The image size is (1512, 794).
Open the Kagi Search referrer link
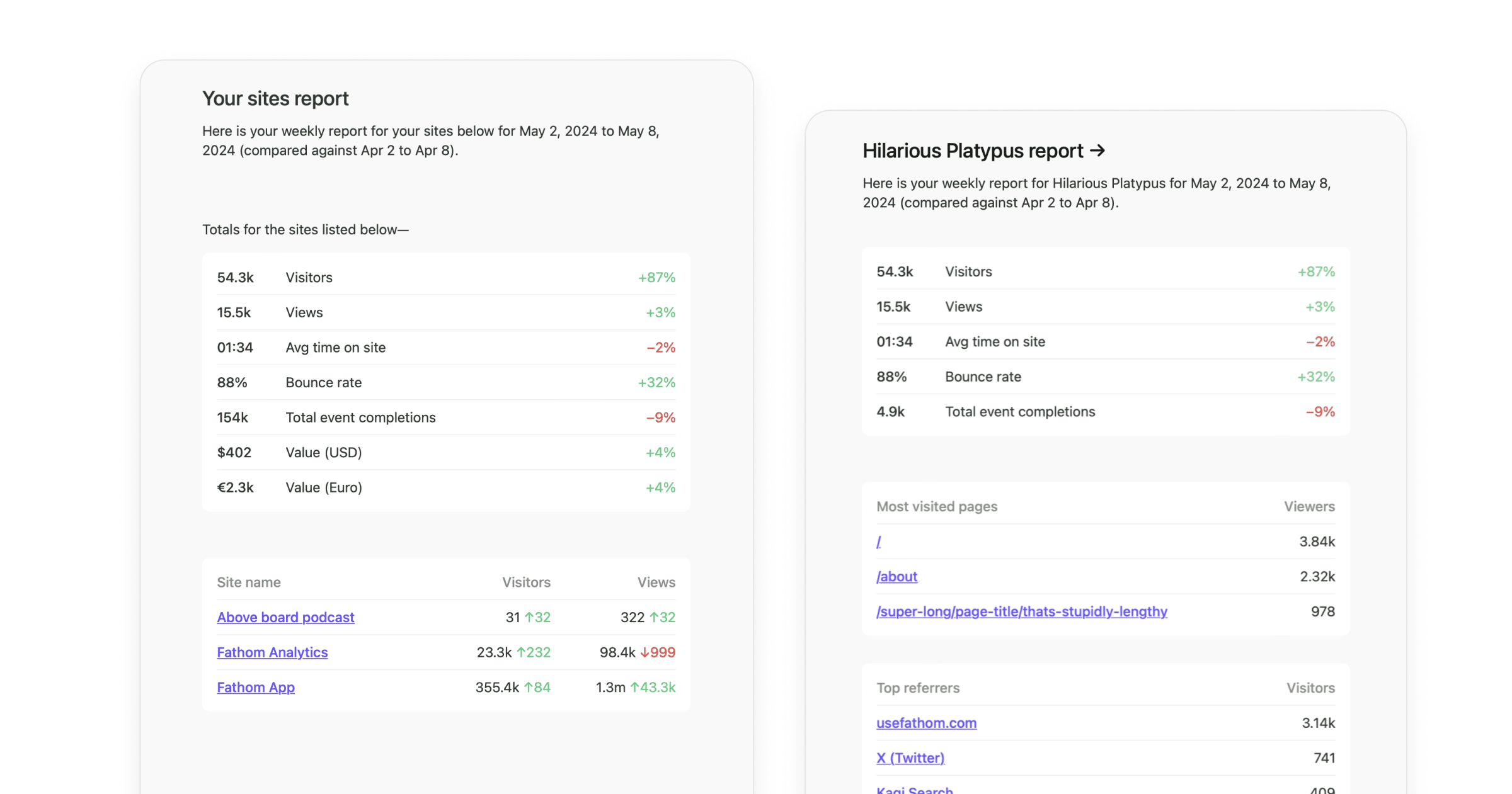(x=914, y=789)
